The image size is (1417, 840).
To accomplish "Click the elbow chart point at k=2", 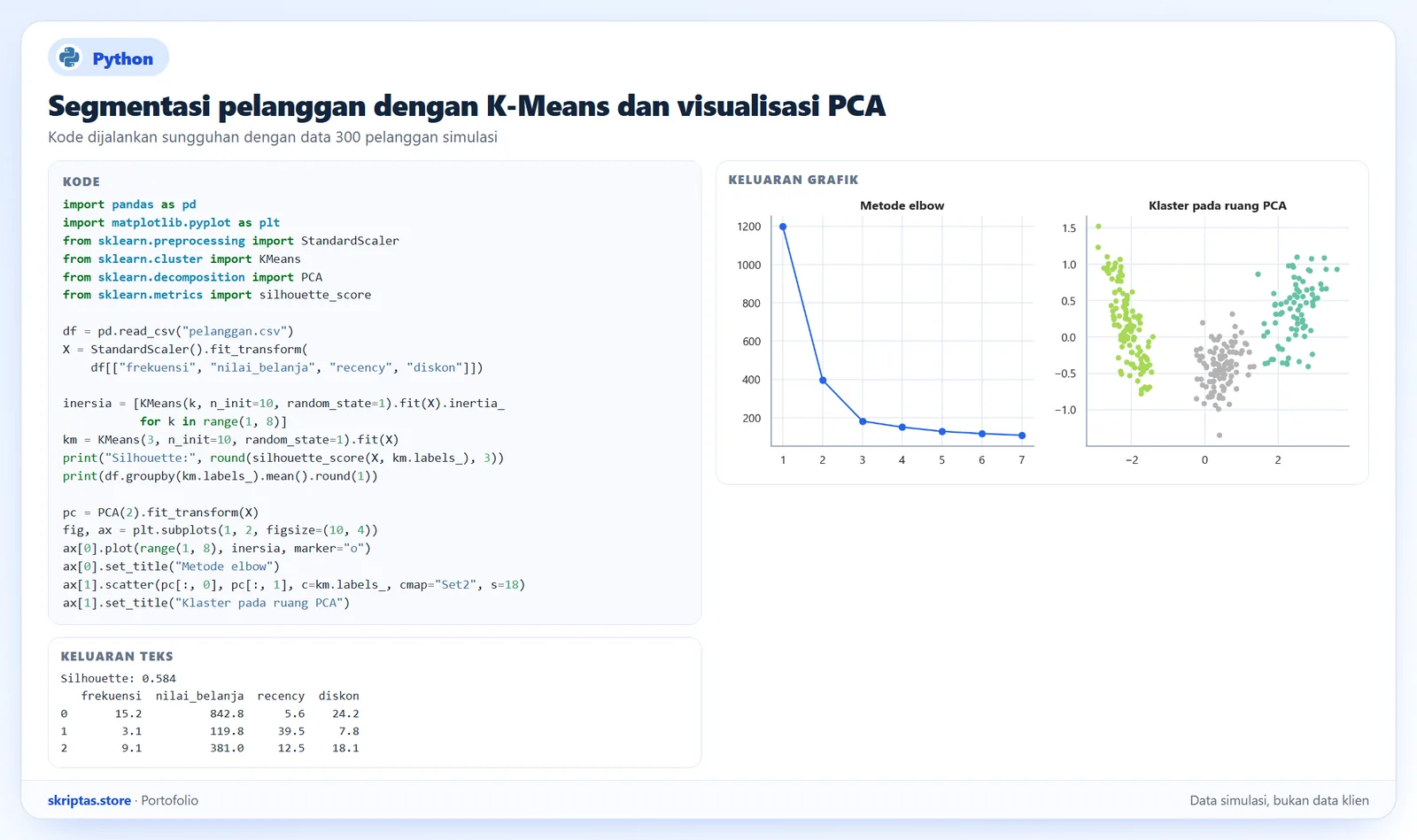I will coord(823,381).
